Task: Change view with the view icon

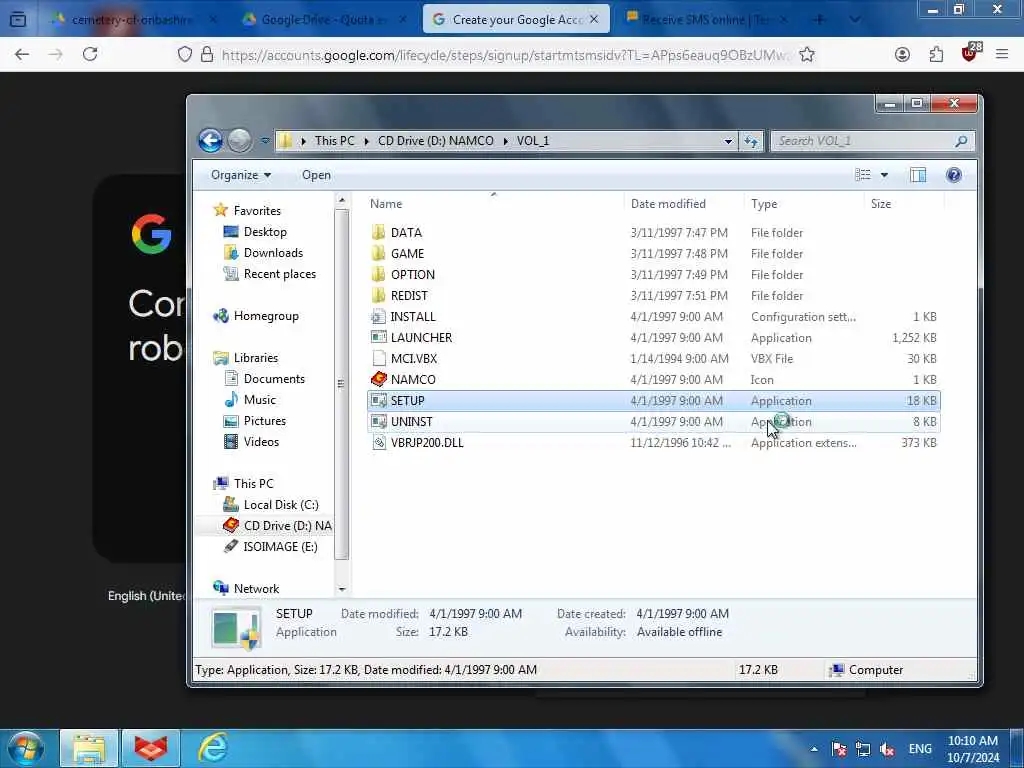Action: click(863, 174)
